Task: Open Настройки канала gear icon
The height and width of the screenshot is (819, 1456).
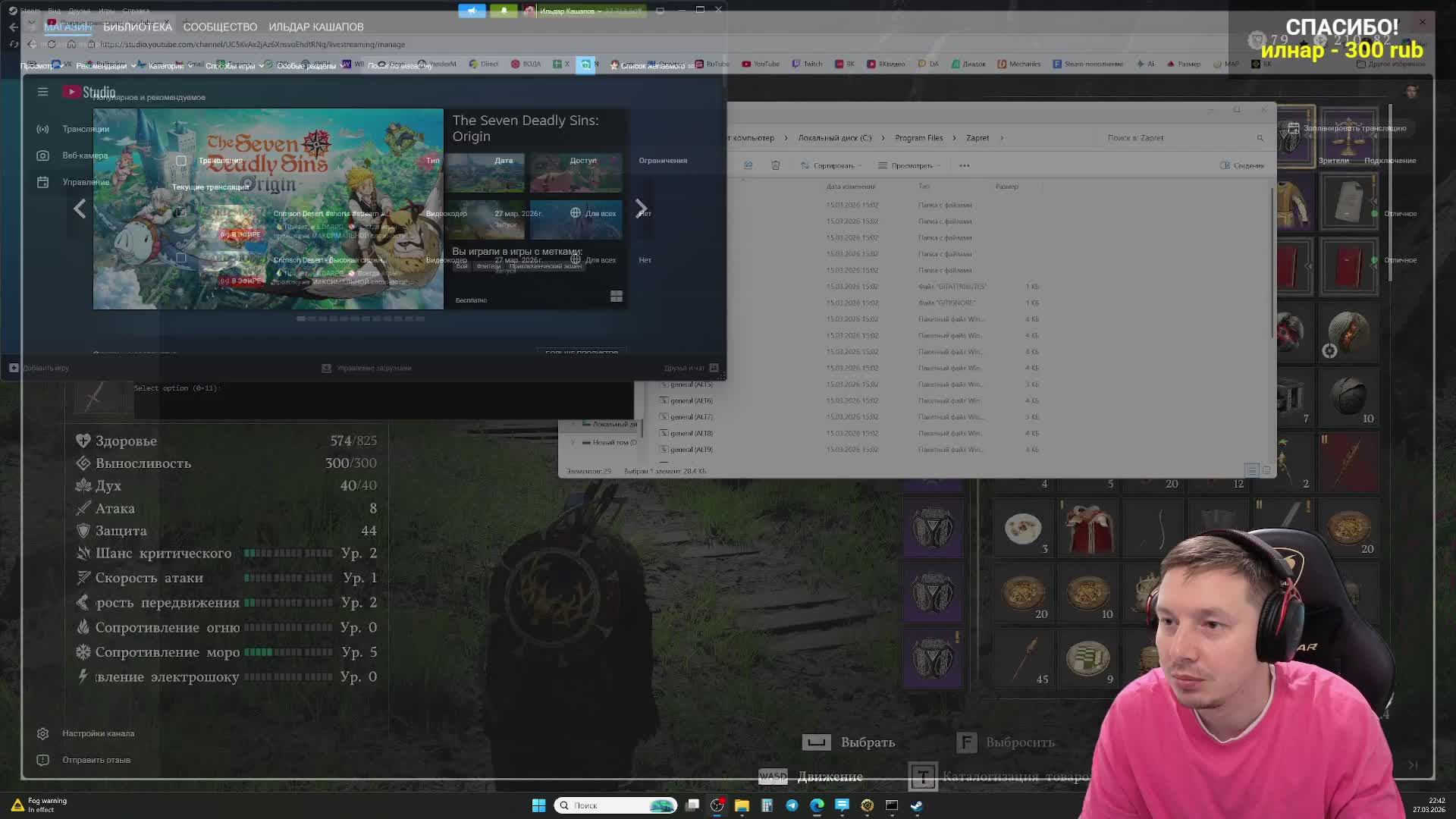Action: 42,733
